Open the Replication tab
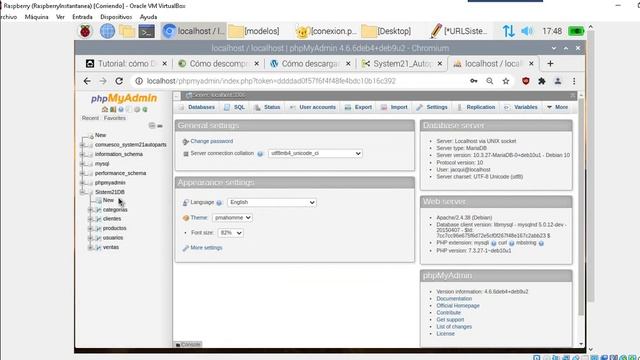This screenshot has width=640, height=360. point(476,107)
